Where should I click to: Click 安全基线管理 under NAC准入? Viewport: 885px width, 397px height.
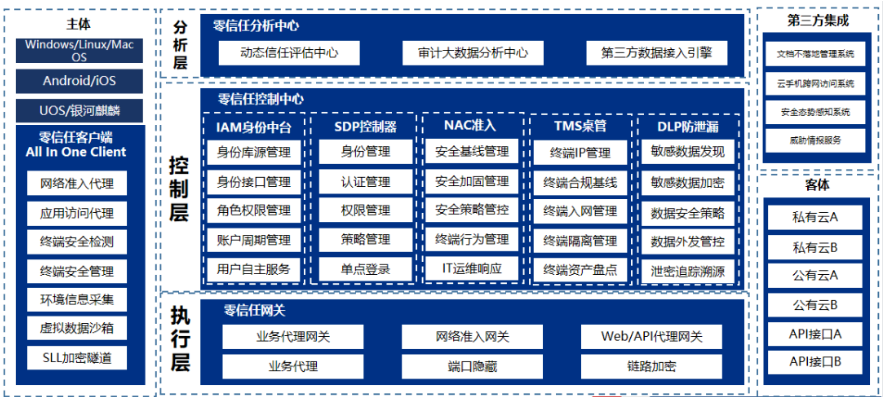click(472, 151)
